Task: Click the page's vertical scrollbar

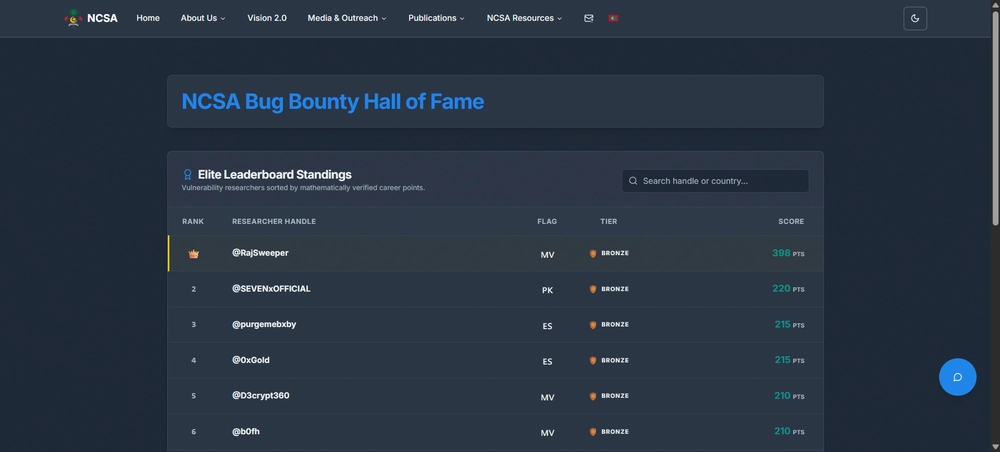Action: pyautogui.click(x=995, y=118)
